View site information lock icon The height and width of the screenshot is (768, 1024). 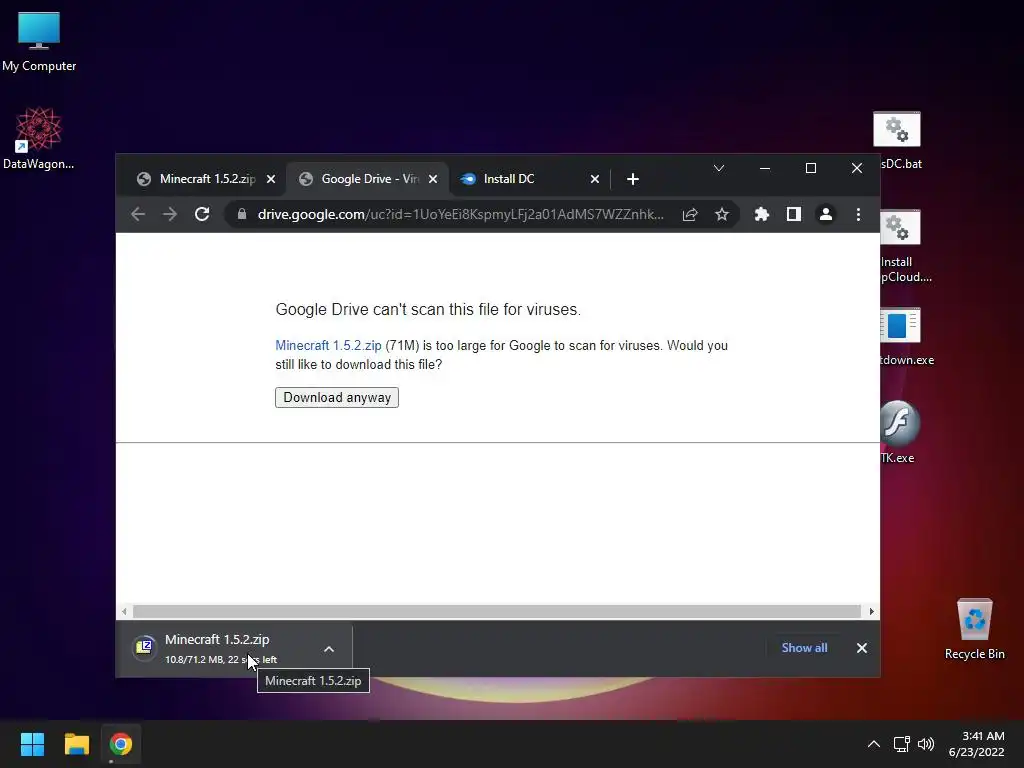[x=242, y=214]
